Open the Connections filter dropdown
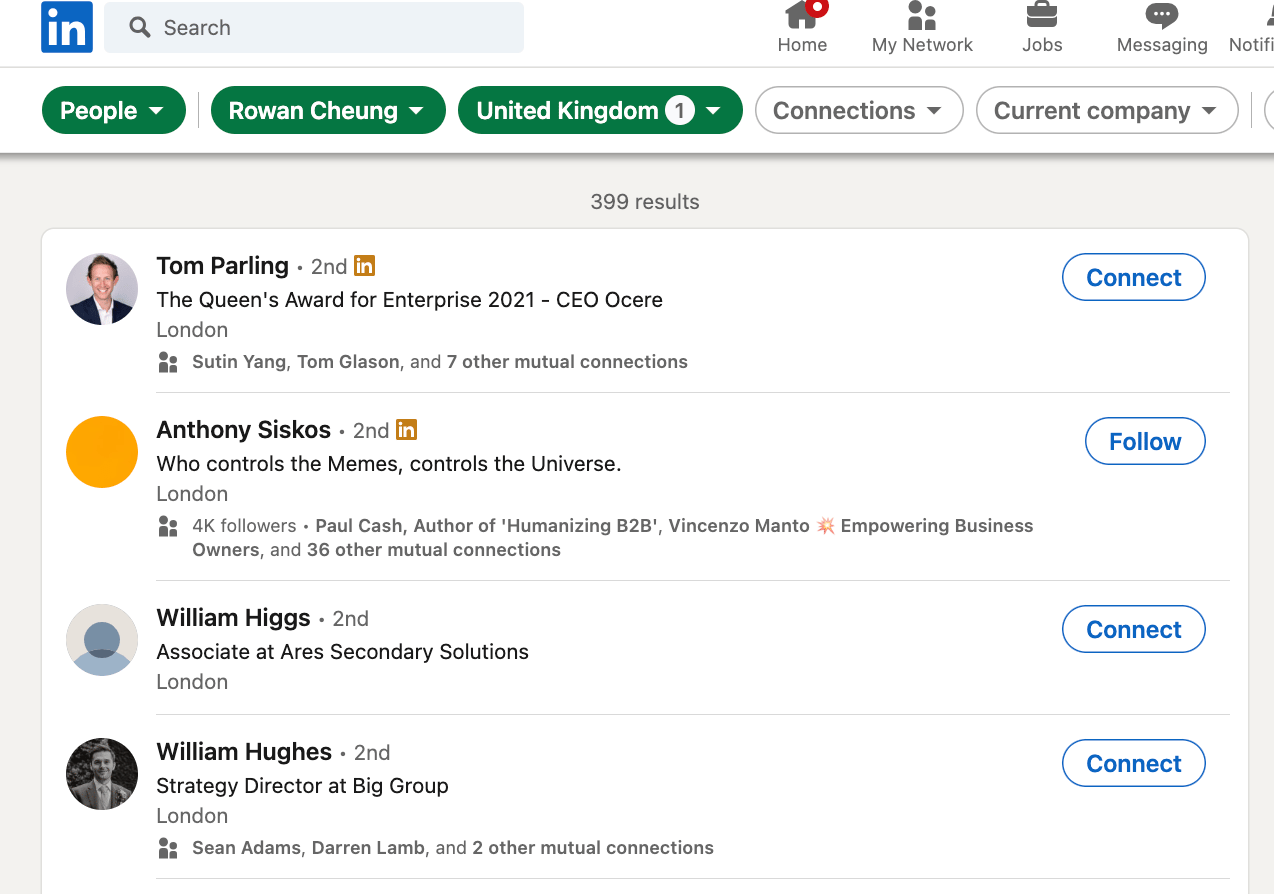 coord(858,111)
